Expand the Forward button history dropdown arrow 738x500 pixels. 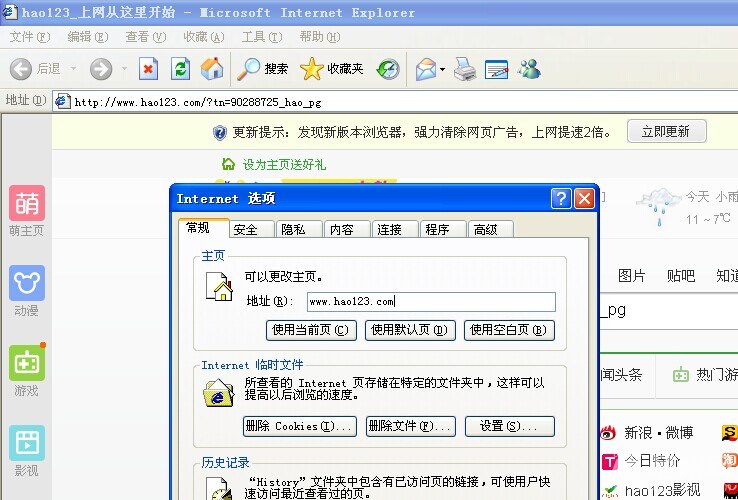(124, 69)
